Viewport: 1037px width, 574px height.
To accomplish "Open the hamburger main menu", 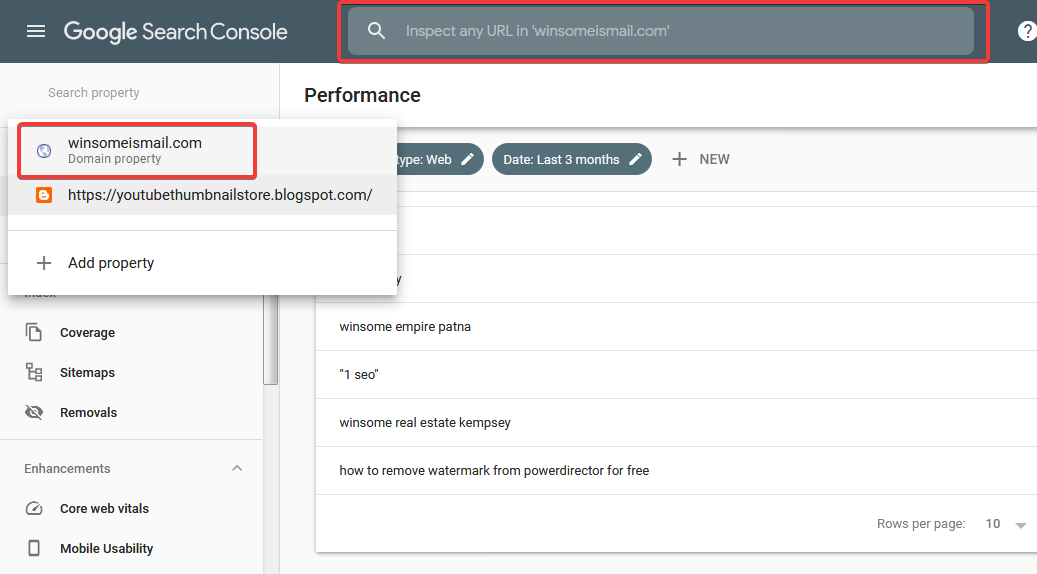I will (36, 31).
